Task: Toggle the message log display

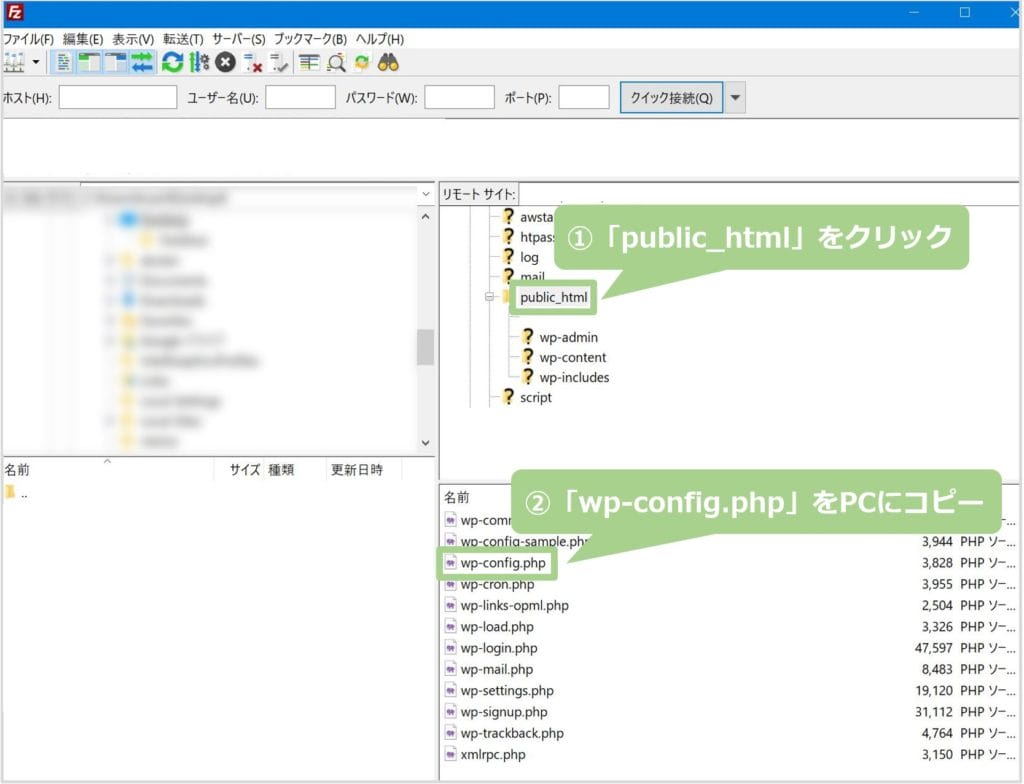Action: click(x=63, y=62)
